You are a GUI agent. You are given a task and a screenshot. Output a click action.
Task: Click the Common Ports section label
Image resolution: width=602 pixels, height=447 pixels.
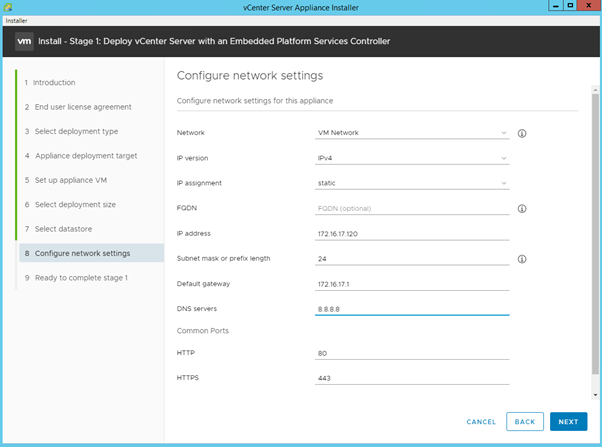203,331
